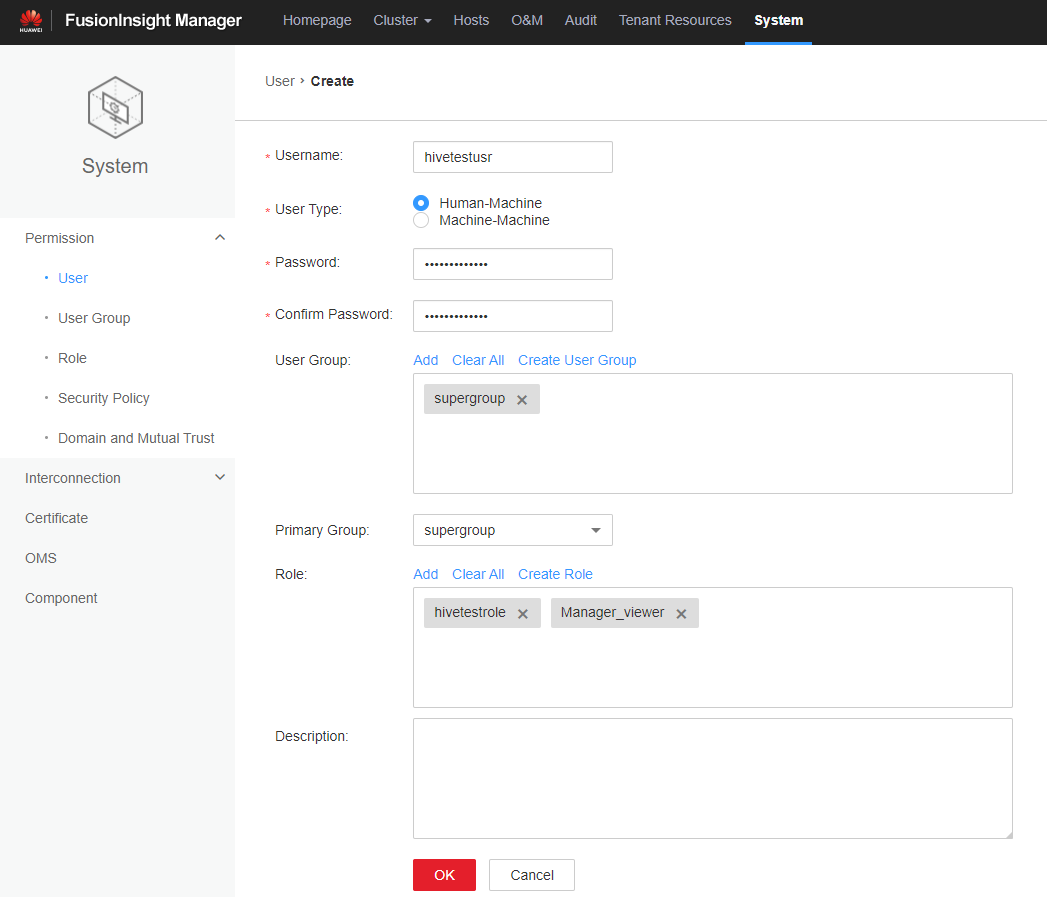The image size is (1047, 897).
Task: Click the System cube icon in sidebar
Action: coord(115,107)
